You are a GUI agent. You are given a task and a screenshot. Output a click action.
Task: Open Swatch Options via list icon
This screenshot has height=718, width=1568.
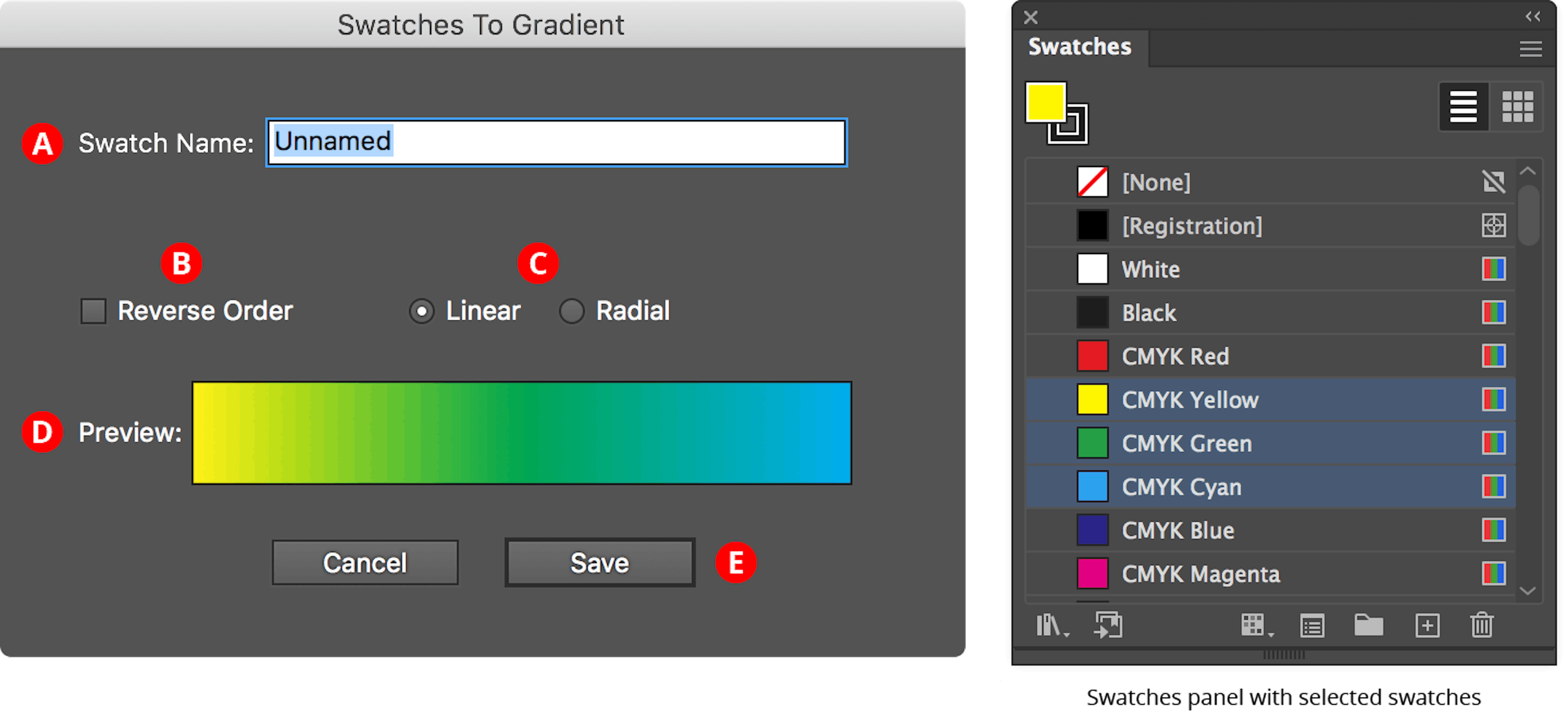pyautogui.click(x=1313, y=626)
